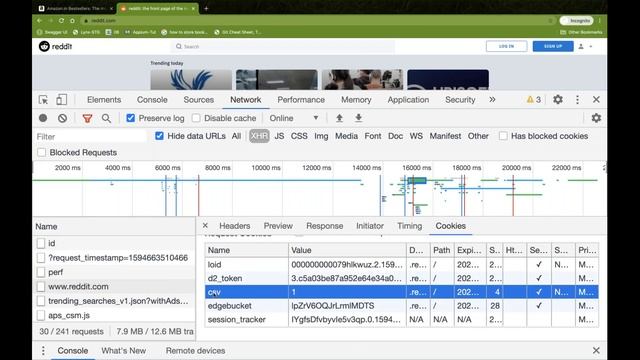The image size is (640, 360).
Task: Show request Preview tab
Action: point(278,226)
